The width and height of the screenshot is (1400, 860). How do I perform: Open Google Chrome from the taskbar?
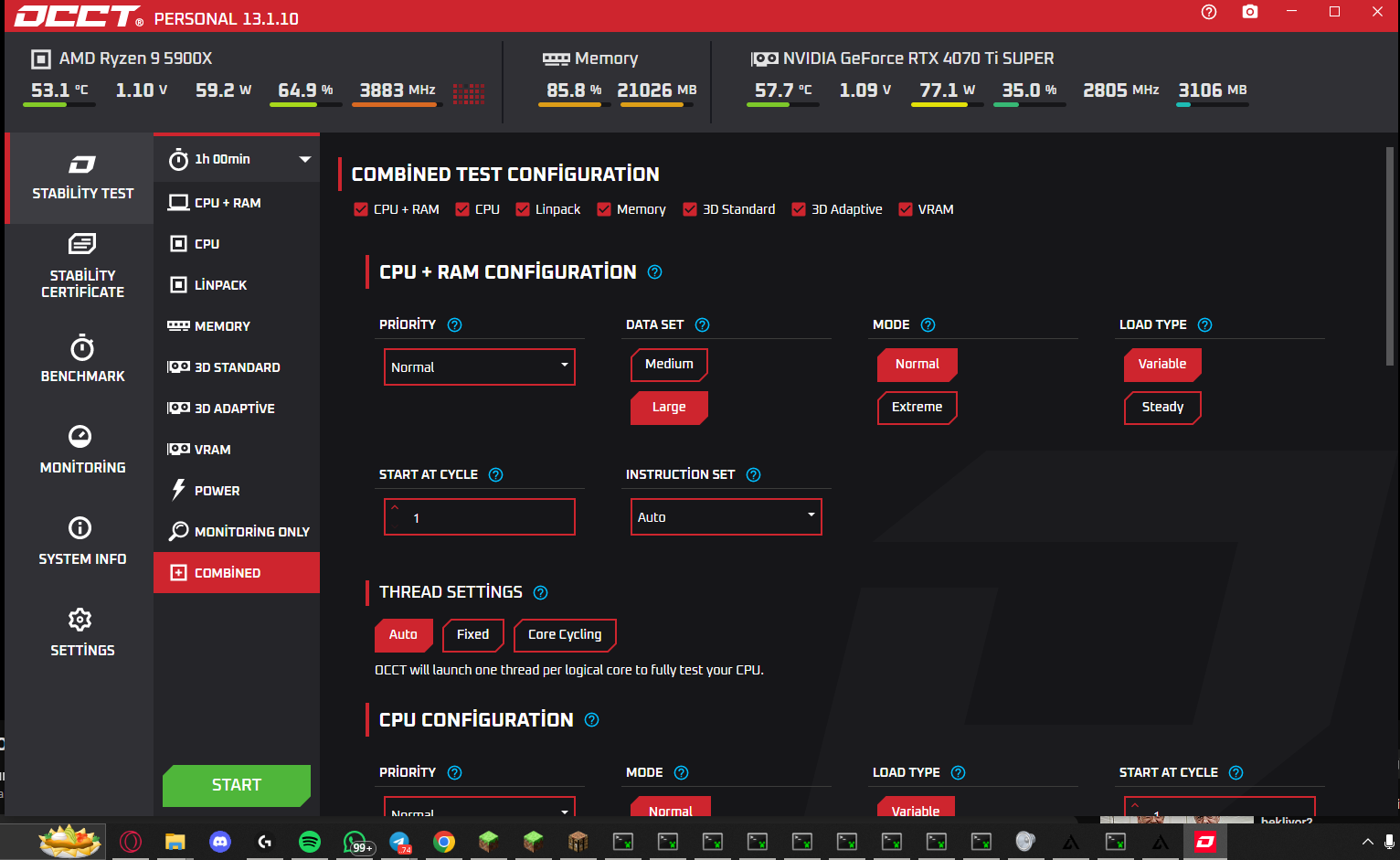[444, 842]
